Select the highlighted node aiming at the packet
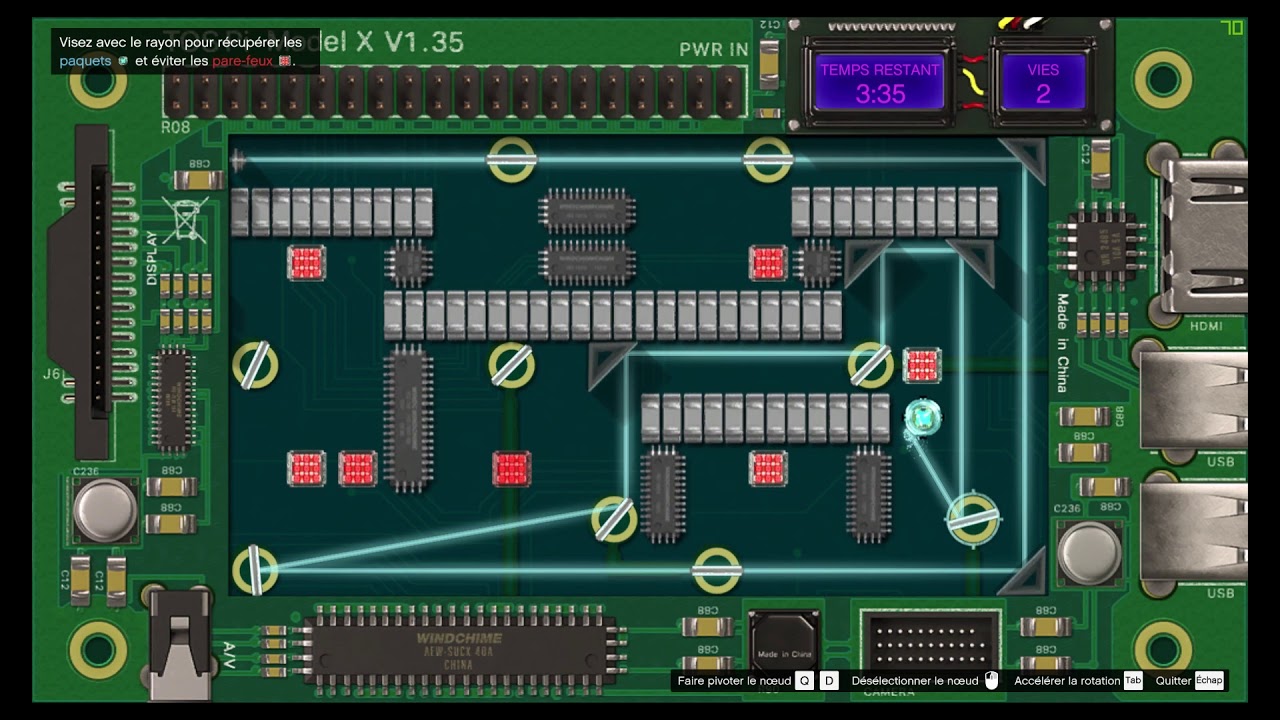Image resolution: width=1280 pixels, height=720 pixels. (973, 518)
